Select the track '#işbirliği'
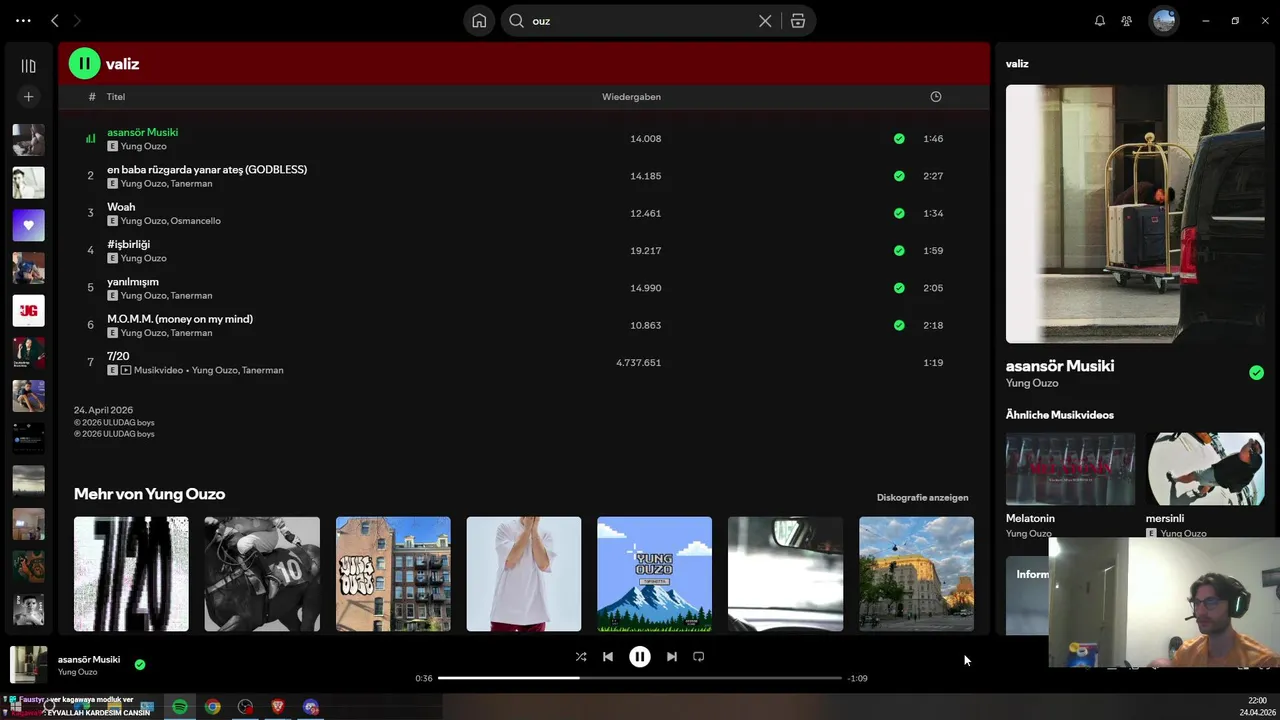The height and width of the screenshot is (720, 1280). point(128,244)
